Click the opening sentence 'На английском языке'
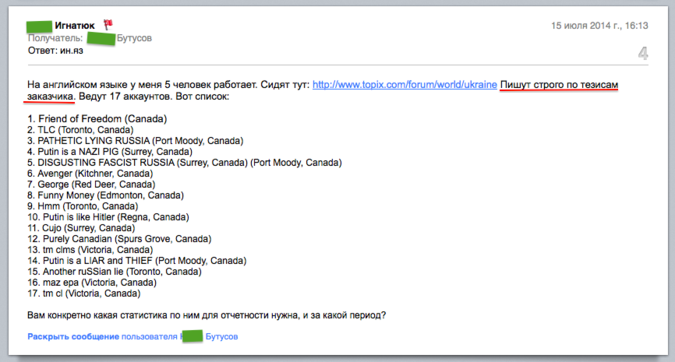This screenshot has width=675, height=362. (142, 85)
